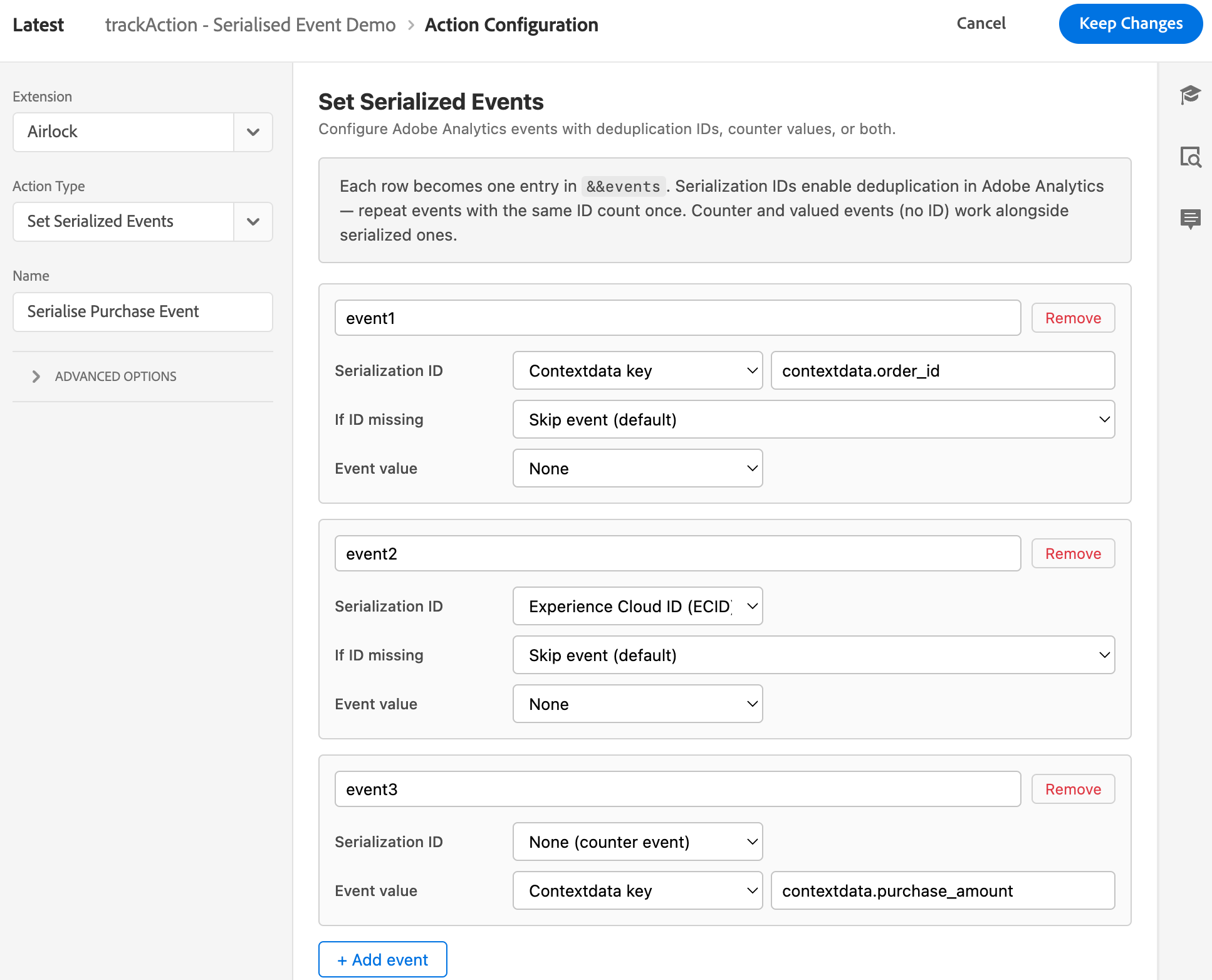Image resolution: width=1212 pixels, height=980 pixels.
Task: Open event2 Serialization ID dropdown showing ECID
Action: [x=637, y=606]
